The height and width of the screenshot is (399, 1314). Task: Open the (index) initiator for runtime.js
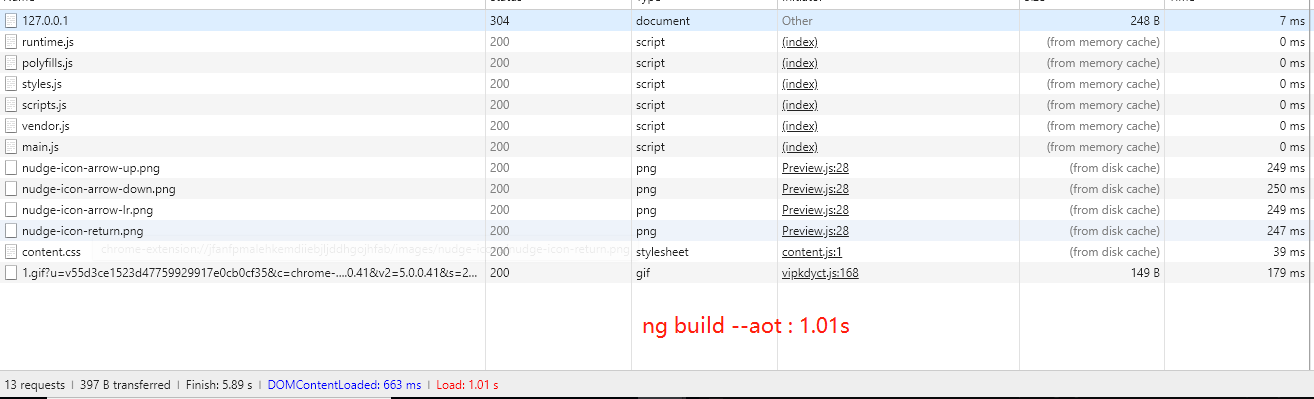tap(799, 42)
